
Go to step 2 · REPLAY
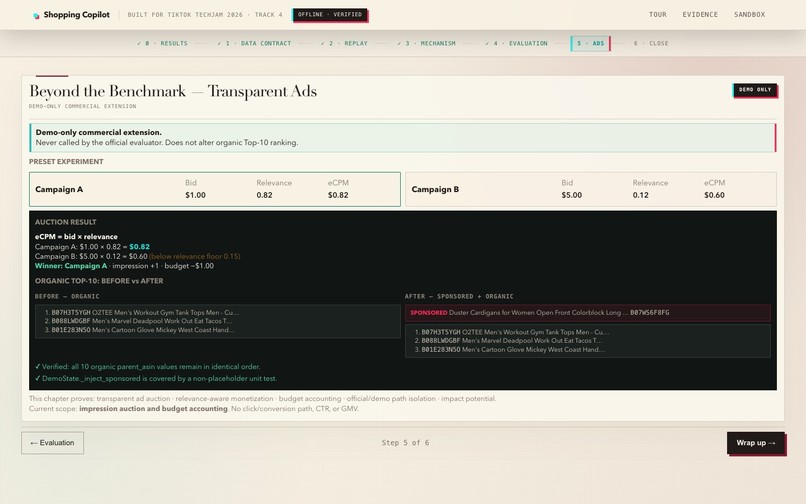(x=344, y=43)
